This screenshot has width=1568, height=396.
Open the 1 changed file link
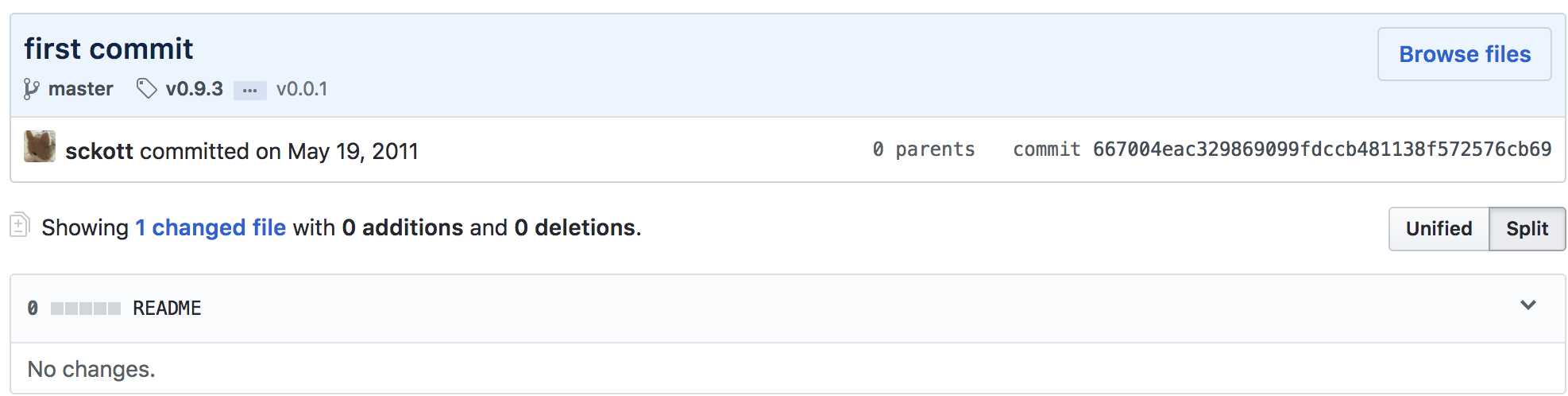[210, 227]
